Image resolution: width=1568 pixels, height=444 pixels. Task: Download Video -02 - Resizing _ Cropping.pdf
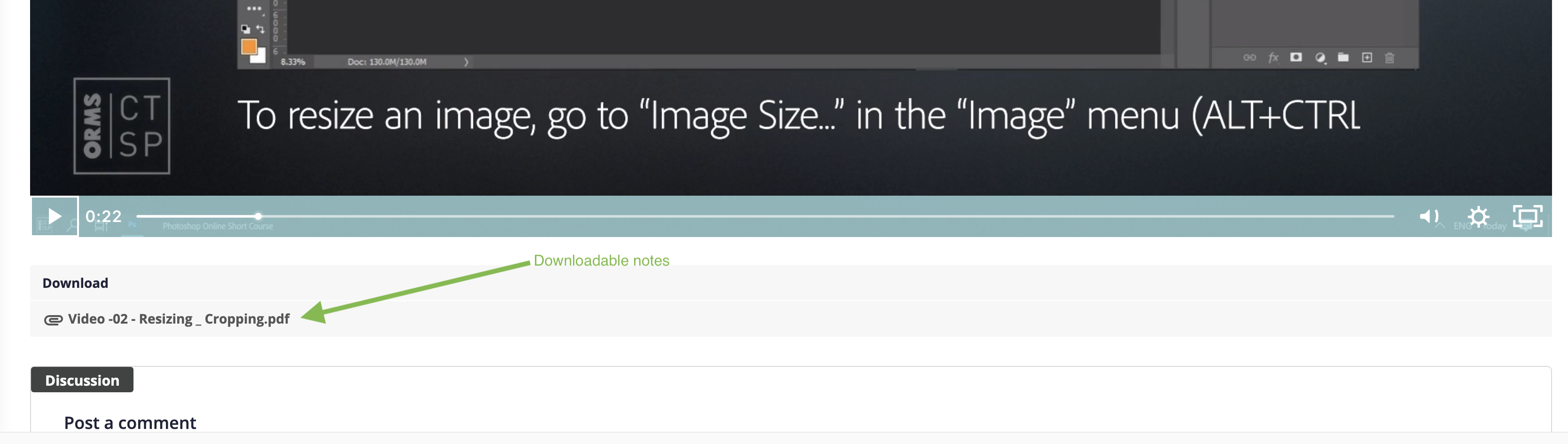178,318
